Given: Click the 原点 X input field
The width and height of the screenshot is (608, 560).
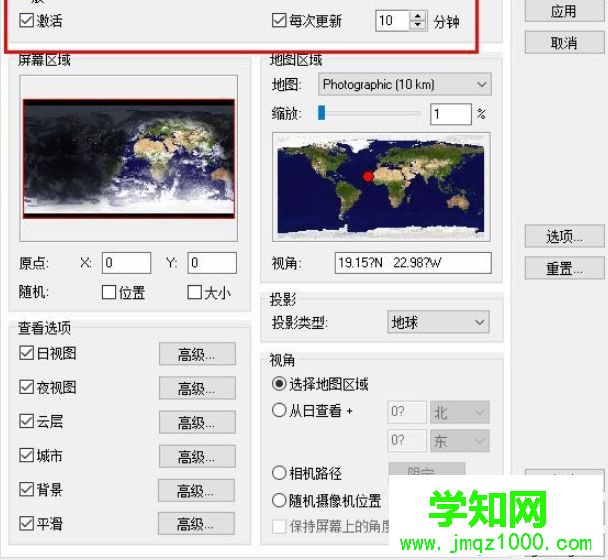Looking at the screenshot, I should pyautogui.click(x=126, y=263).
